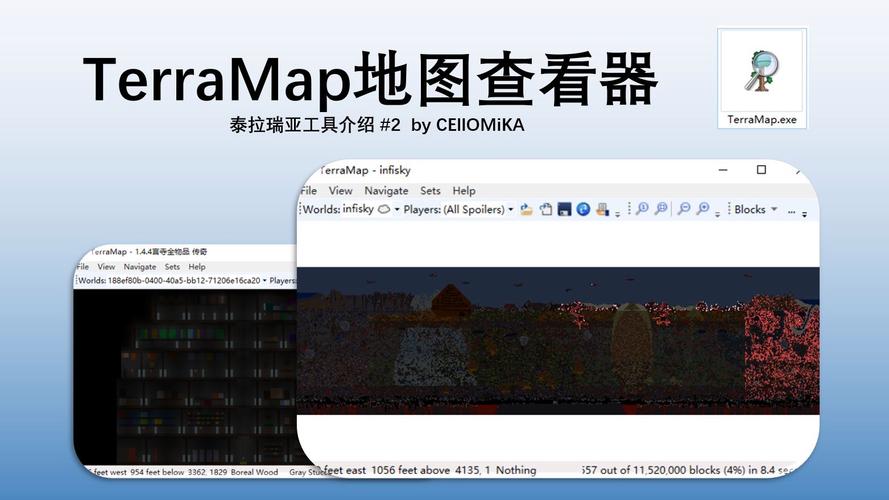The height and width of the screenshot is (500, 889).
Task: Minimize the TerraMap - infisky window
Action: pyautogui.click(x=723, y=170)
